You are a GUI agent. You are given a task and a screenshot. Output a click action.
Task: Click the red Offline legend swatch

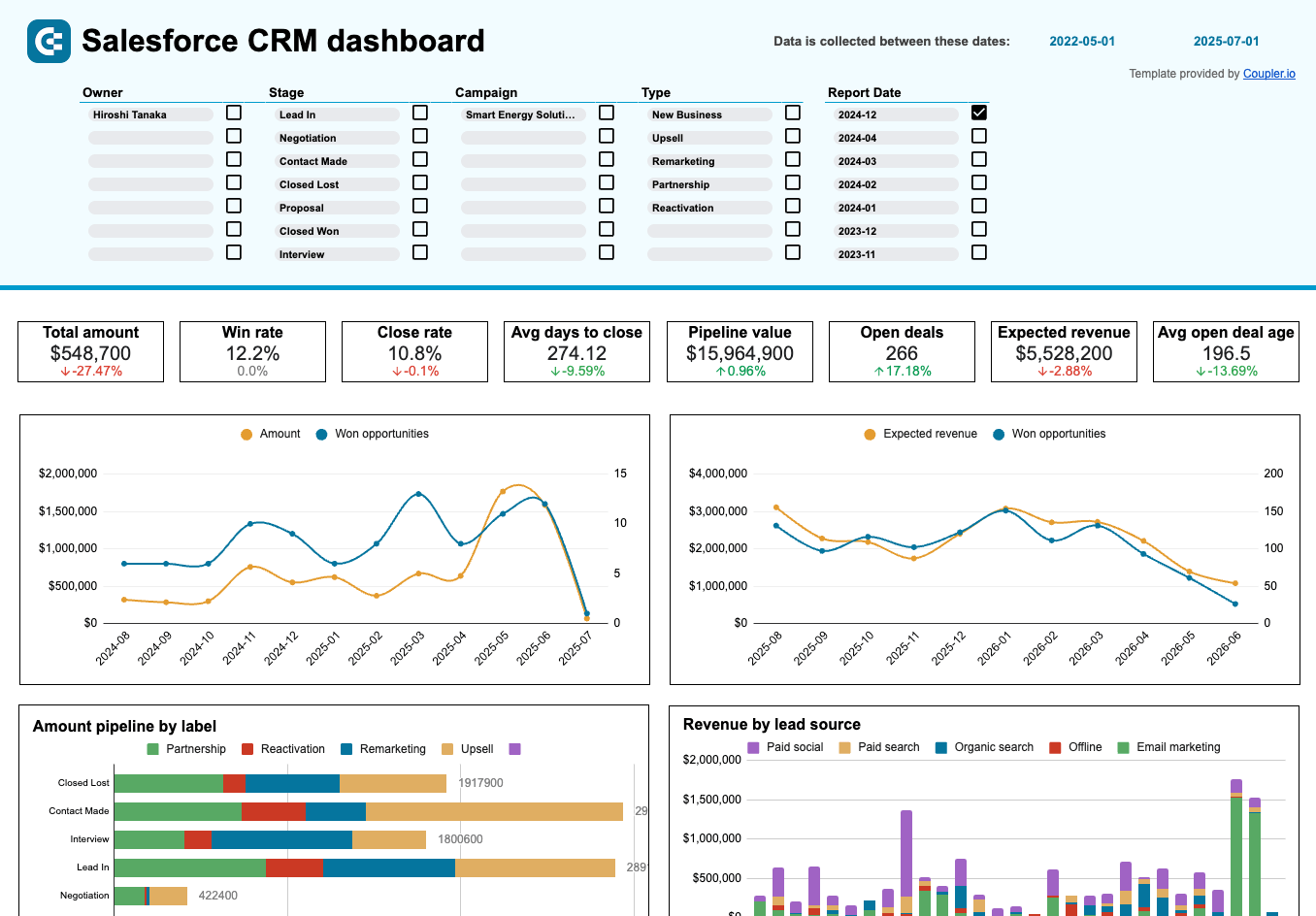[x=1055, y=747]
